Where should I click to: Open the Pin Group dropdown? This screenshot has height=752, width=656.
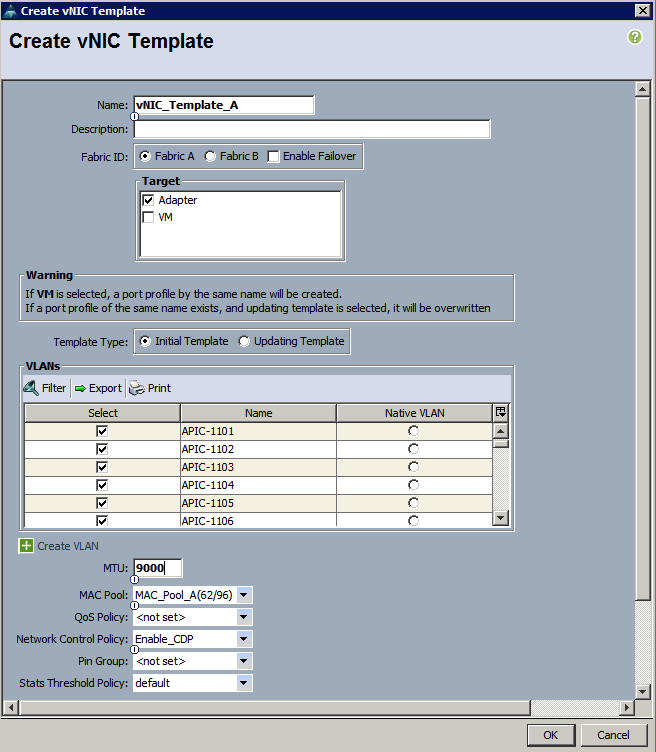coord(244,661)
